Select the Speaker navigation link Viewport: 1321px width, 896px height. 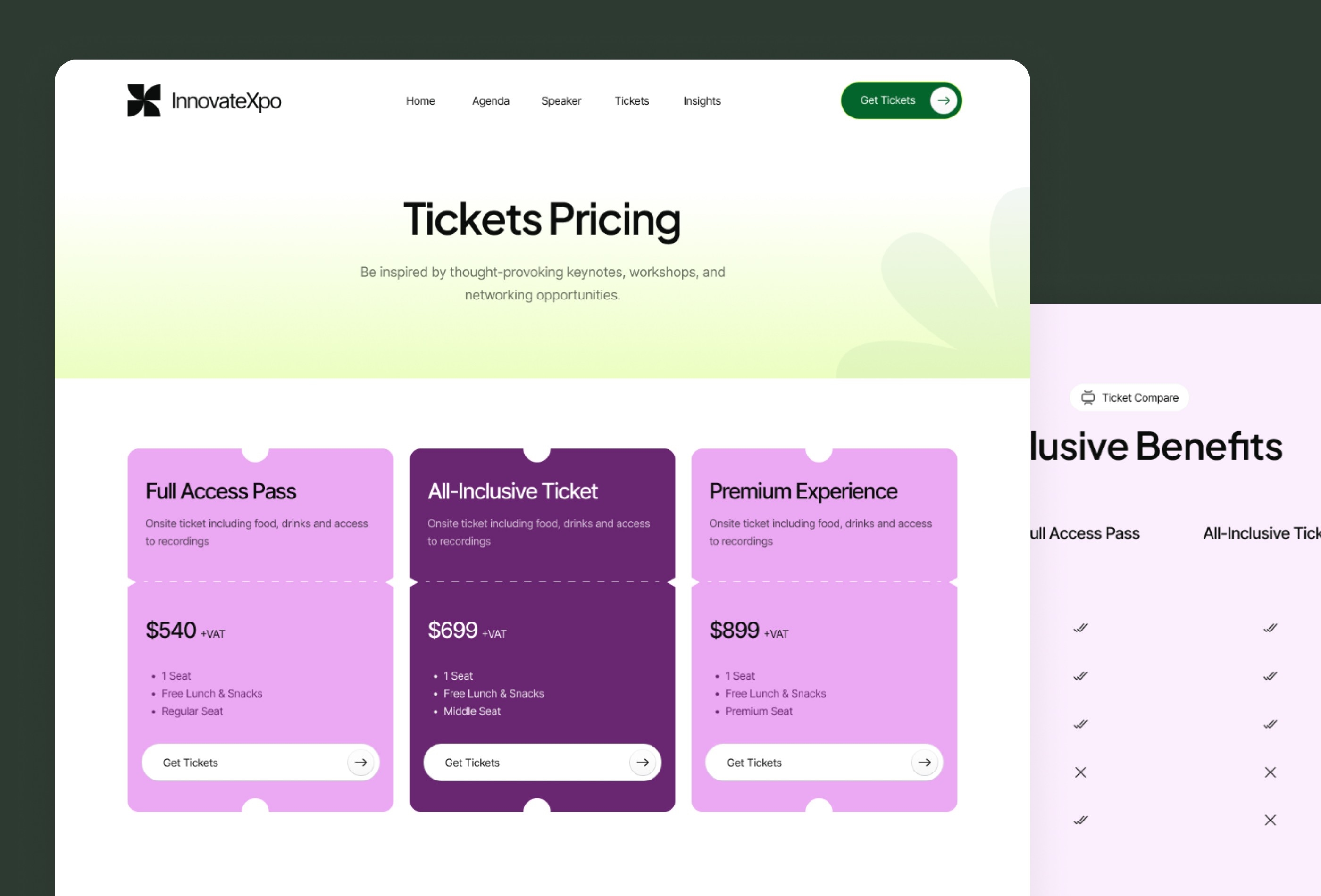(561, 100)
